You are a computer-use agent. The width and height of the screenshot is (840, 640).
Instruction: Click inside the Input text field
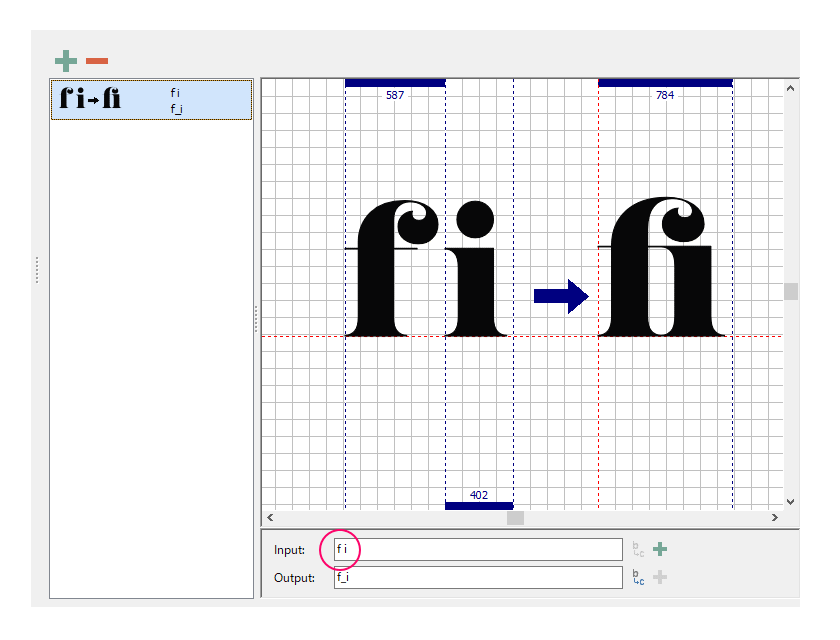pyautogui.click(x=480, y=549)
